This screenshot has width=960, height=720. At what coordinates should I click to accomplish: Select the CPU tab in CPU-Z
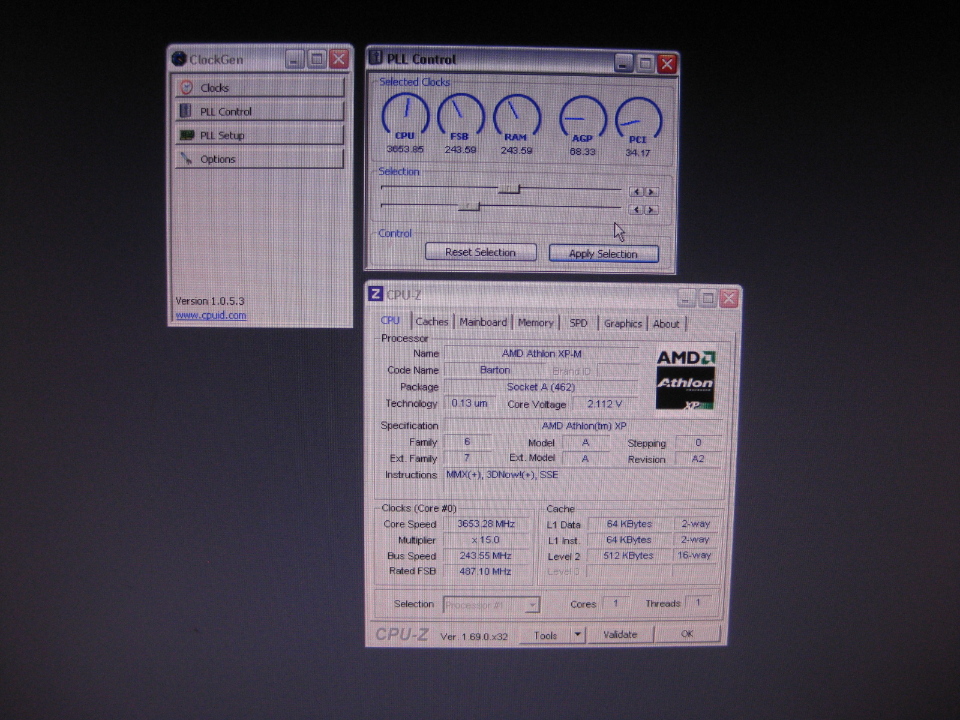[x=390, y=320]
